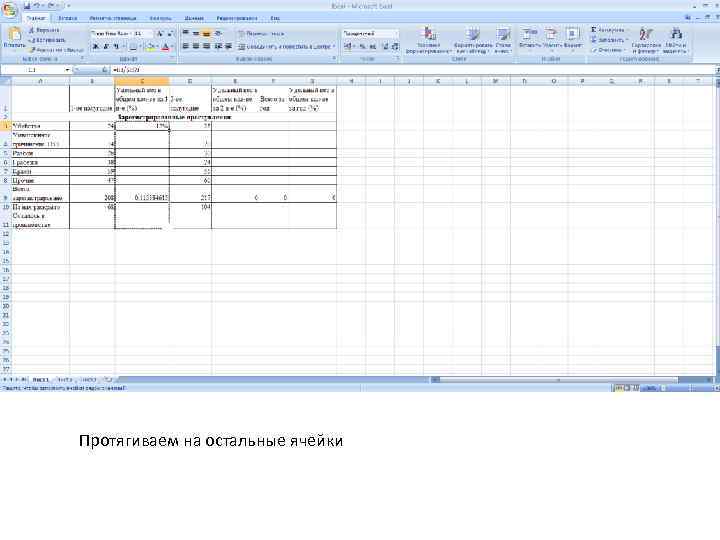This screenshot has height=540, width=720.
Task: Save the workbook from Quick Access toolbar
Action: point(28,6)
